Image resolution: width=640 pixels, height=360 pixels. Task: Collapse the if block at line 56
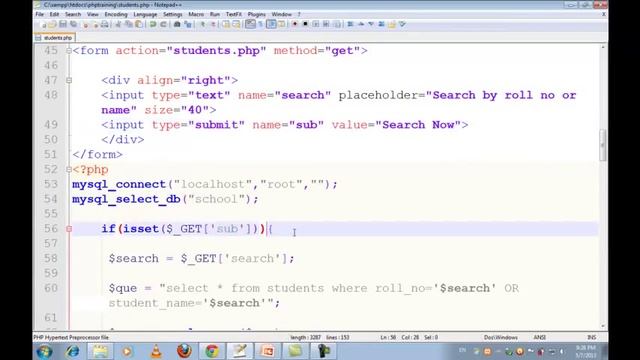(69, 229)
